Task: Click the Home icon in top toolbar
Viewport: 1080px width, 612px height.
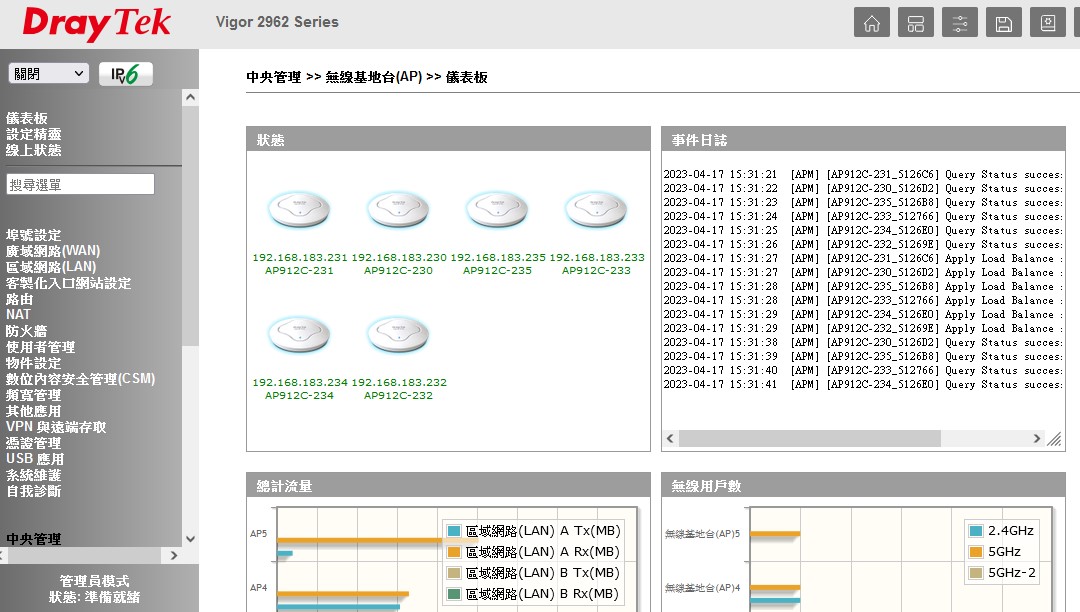Action: tap(872, 24)
